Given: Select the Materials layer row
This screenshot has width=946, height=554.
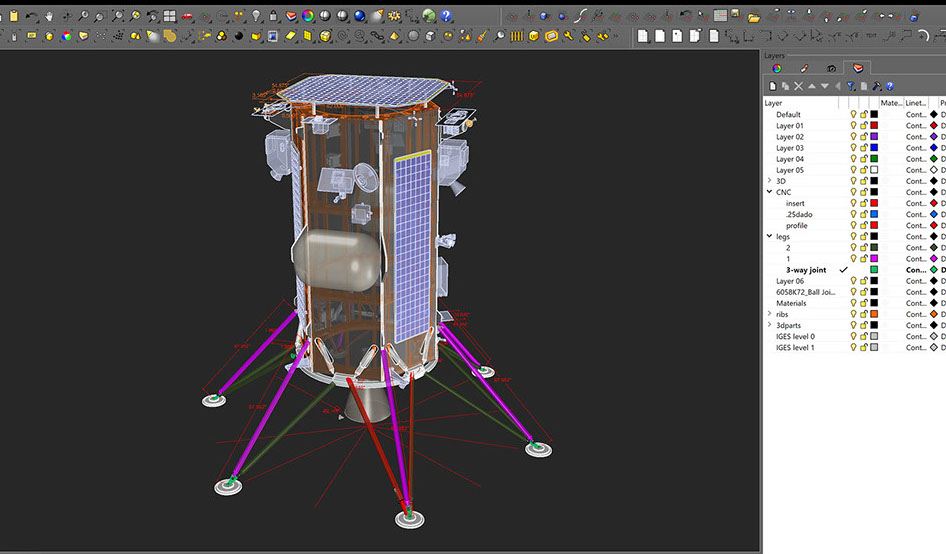Looking at the screenshot, I should (791, 303).
